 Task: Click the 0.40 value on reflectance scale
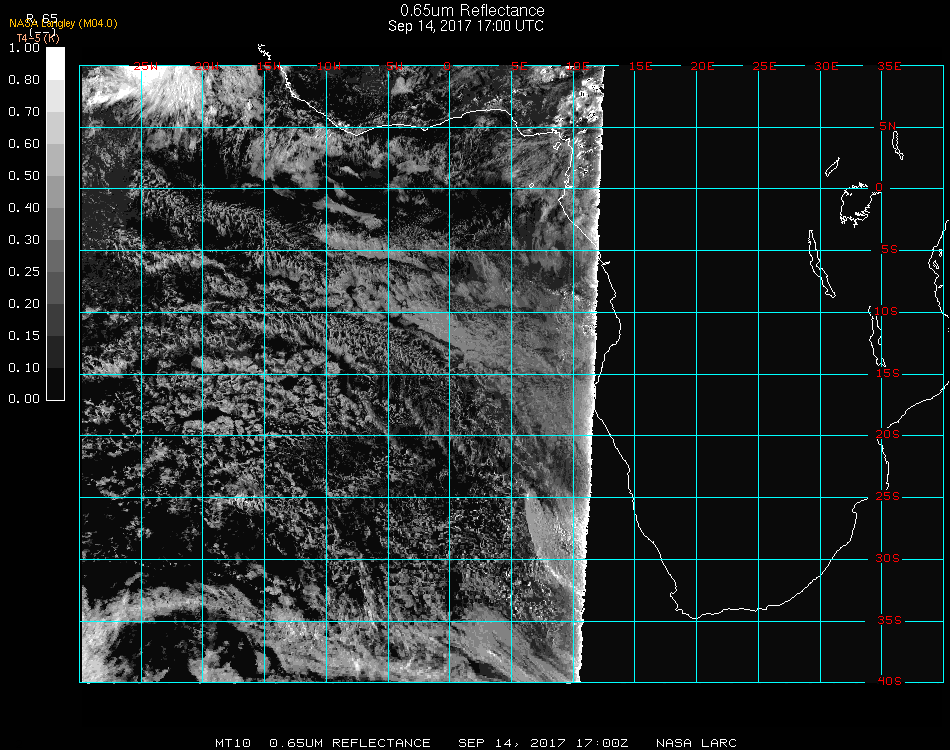(x=24, y=208)
